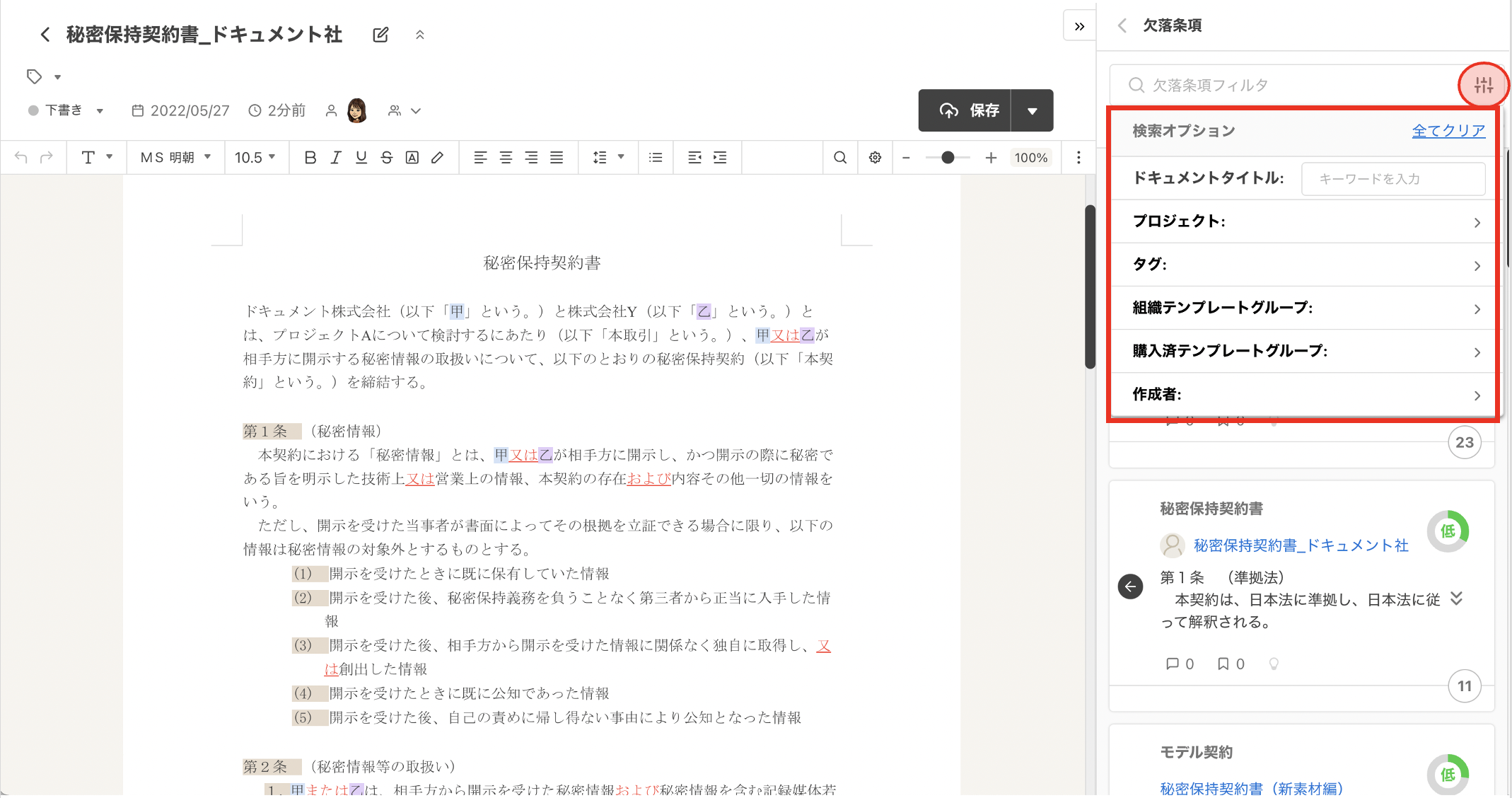
Task: Open the 10.5 font size dropdown
Action: [255, 158]
